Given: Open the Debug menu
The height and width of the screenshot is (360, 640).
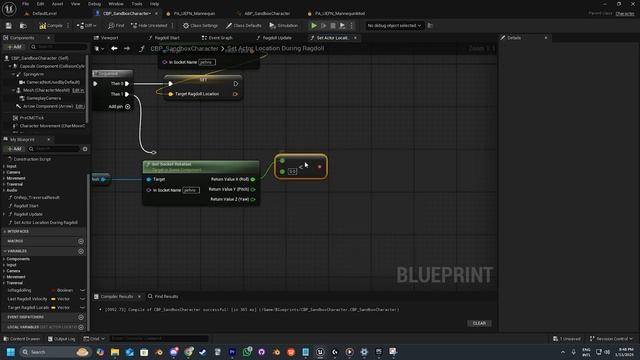Looking at the screenshot, I should coord(94,4).
